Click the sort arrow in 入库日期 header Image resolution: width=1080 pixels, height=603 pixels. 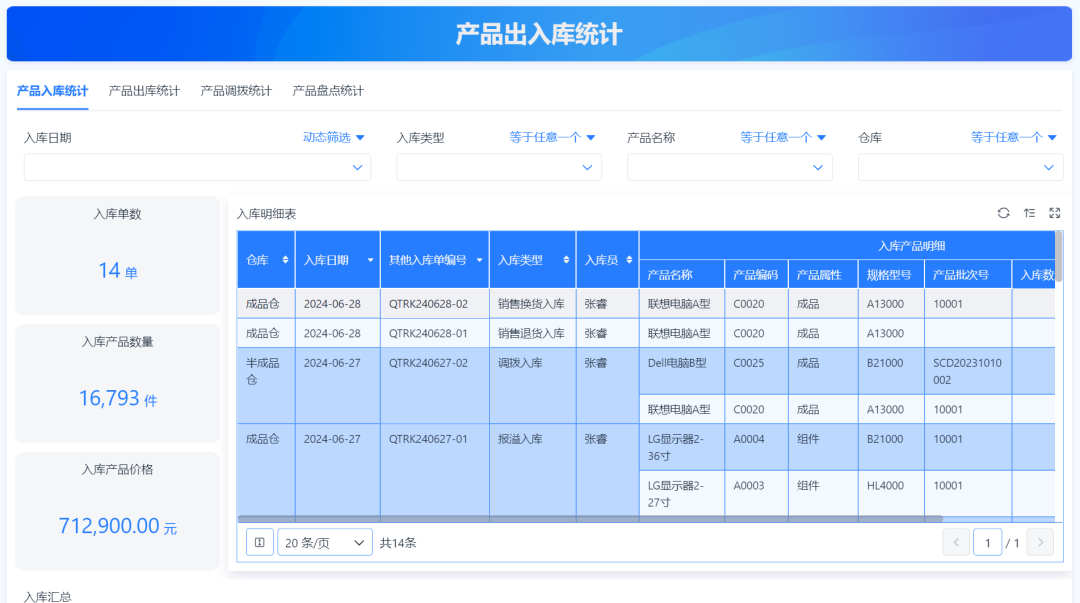pos(371,260)
